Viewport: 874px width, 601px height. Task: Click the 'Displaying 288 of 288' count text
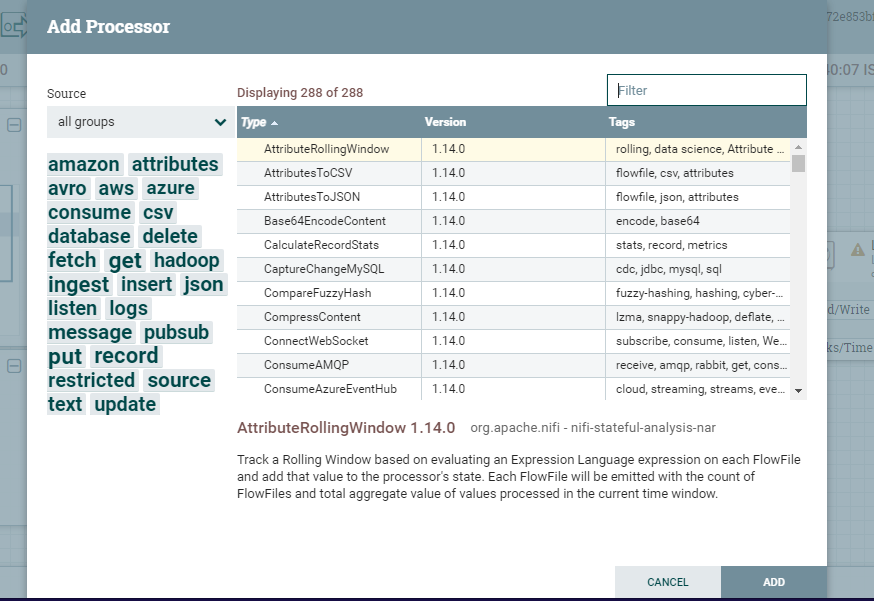click(300, 93)
